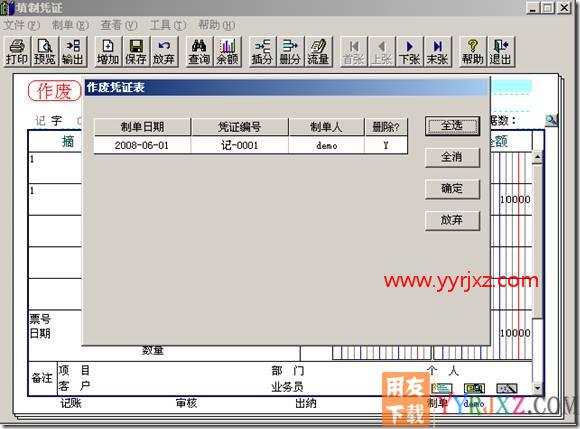Open the 制单 menu
The image size is (580, 429).
70,25
